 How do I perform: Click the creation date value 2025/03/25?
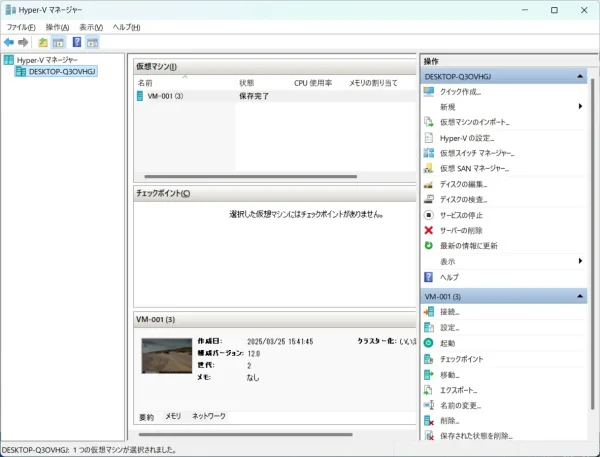[x=280, y=341]
